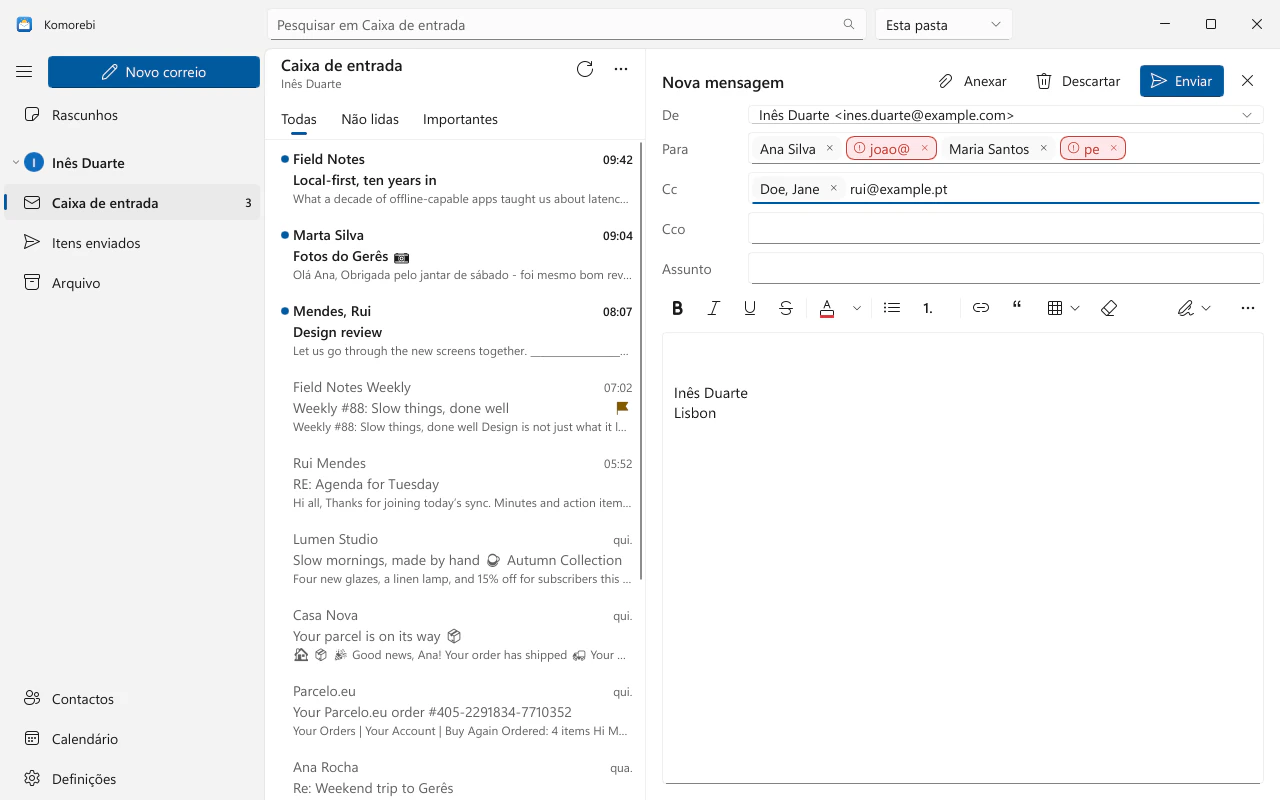Screen dimensions: 1280x800
Task: Attach a file with Anexar
Action: pyautogui.click(x=972, y=81)
